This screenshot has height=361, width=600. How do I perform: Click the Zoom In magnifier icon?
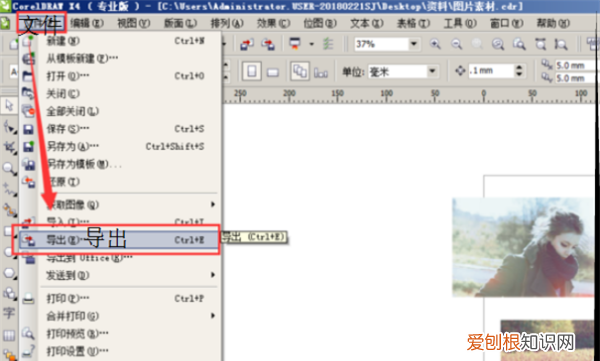click(435, 44)
